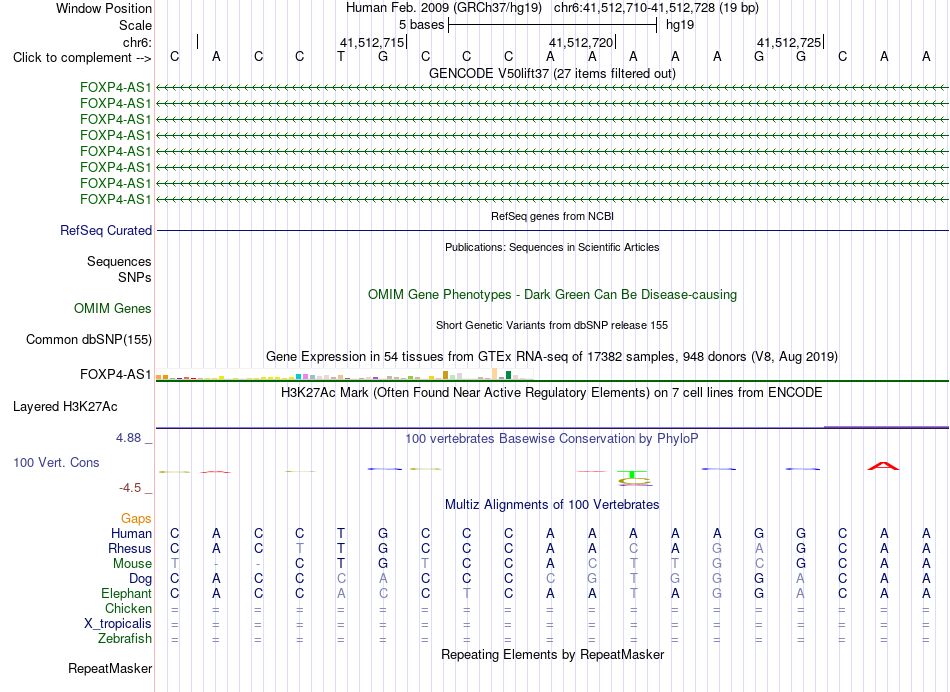Open the "H3K27Ac Mark" ENCODE track title
Viewport: 950px width, 692px height.
tap(552, 393)
